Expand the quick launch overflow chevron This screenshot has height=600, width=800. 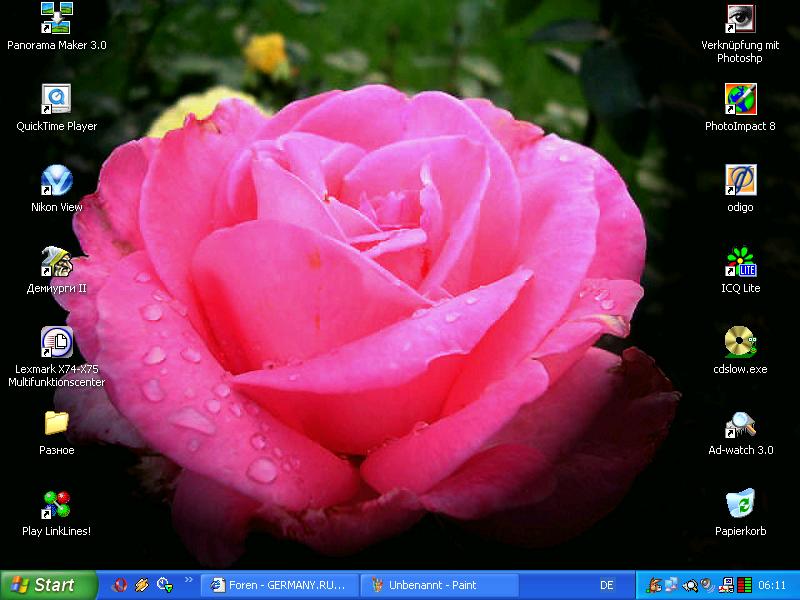tap(189, 580)
